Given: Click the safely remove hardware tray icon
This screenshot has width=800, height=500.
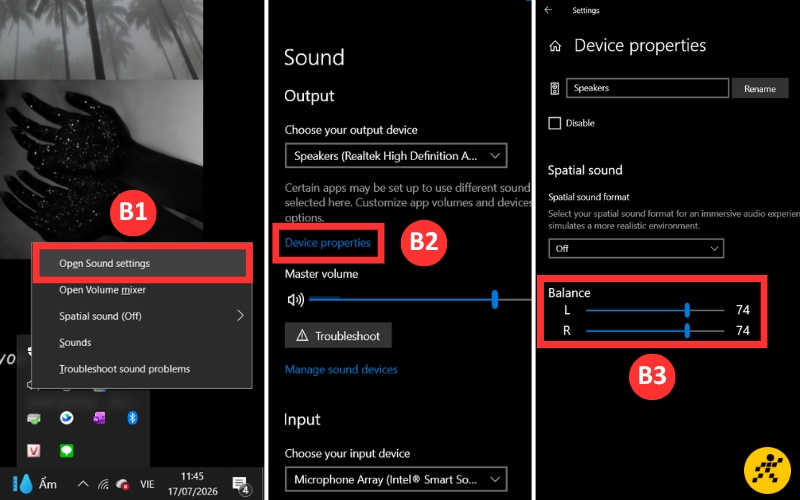Looking at the screenshot, I should tap(34, 419).
